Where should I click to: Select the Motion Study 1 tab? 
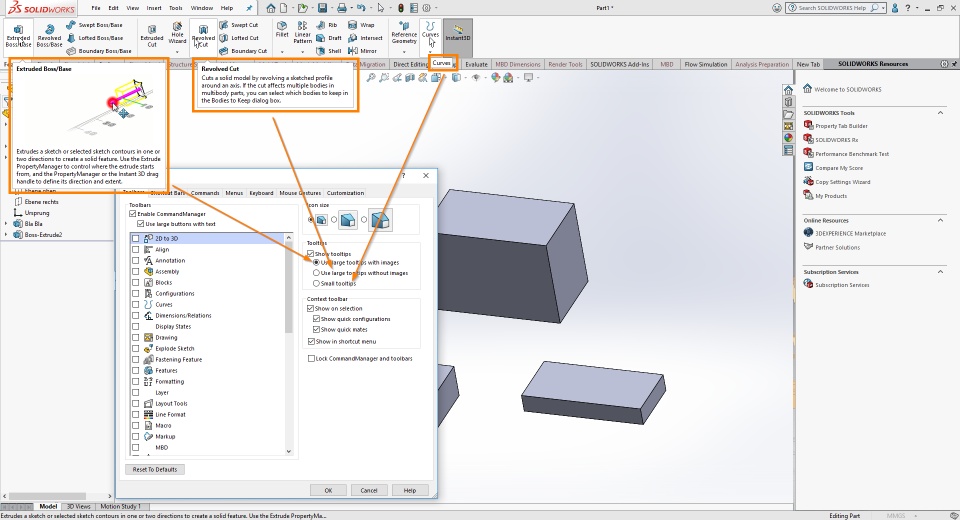tap(120, 507)
